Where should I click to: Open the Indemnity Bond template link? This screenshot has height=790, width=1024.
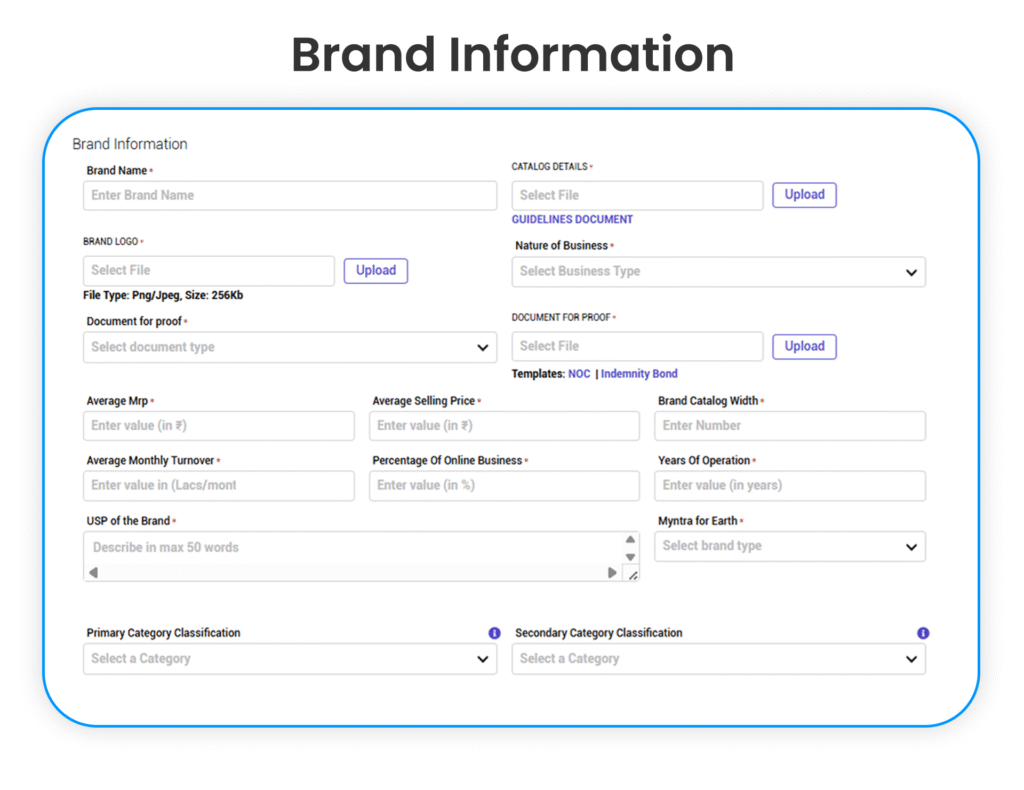coord(639,373)
